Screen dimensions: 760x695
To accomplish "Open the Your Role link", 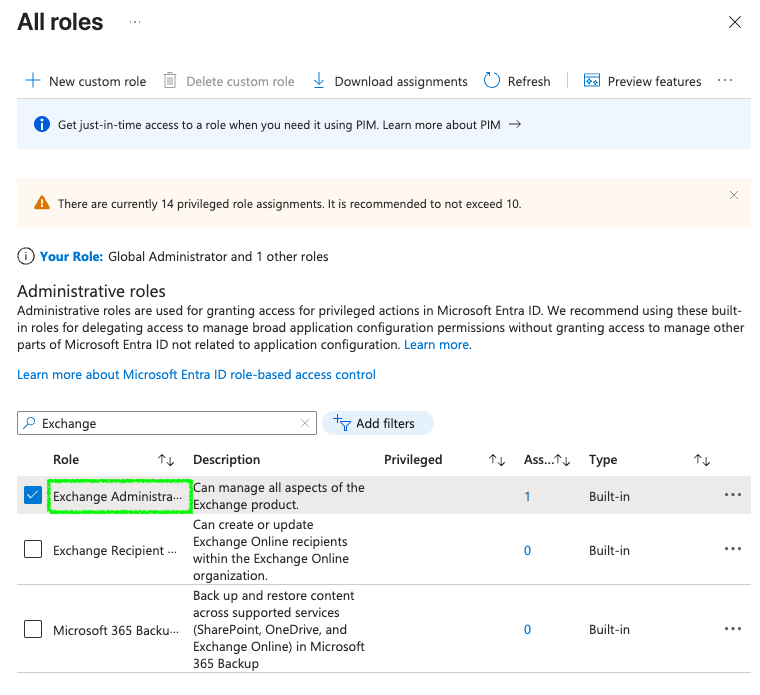I will point(71,256).
